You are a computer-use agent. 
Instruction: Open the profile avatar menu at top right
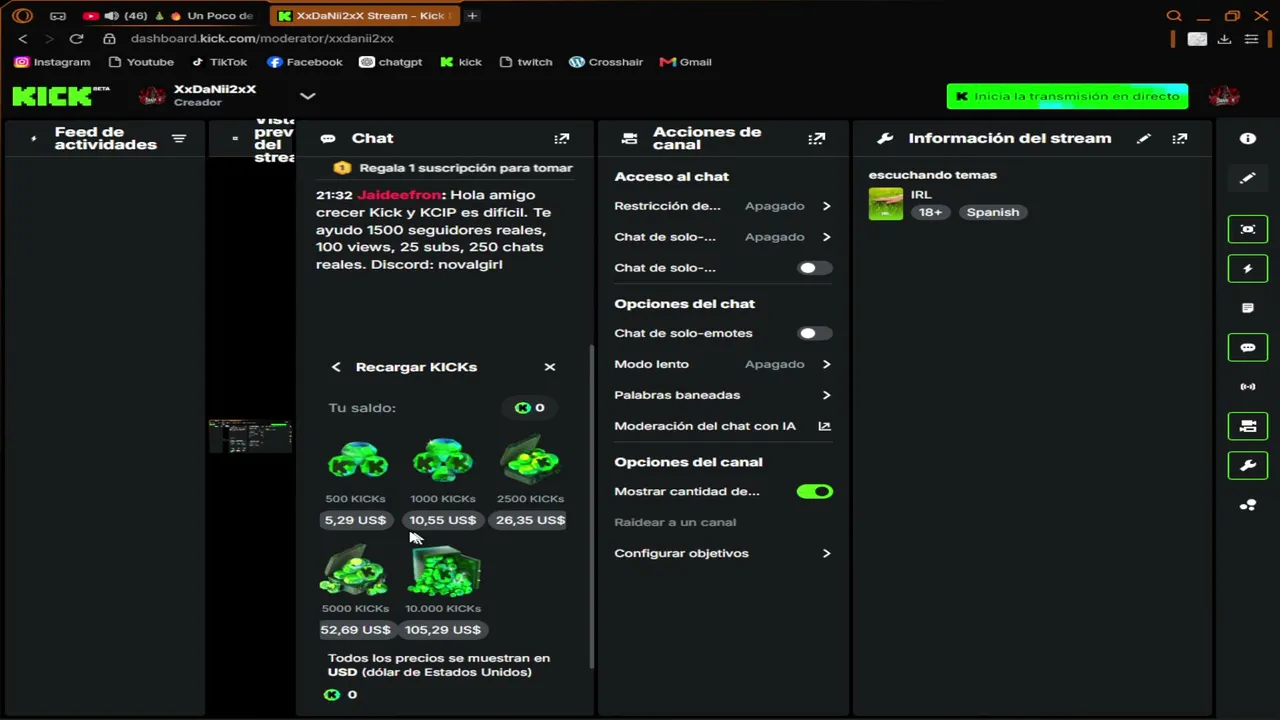1224,96
